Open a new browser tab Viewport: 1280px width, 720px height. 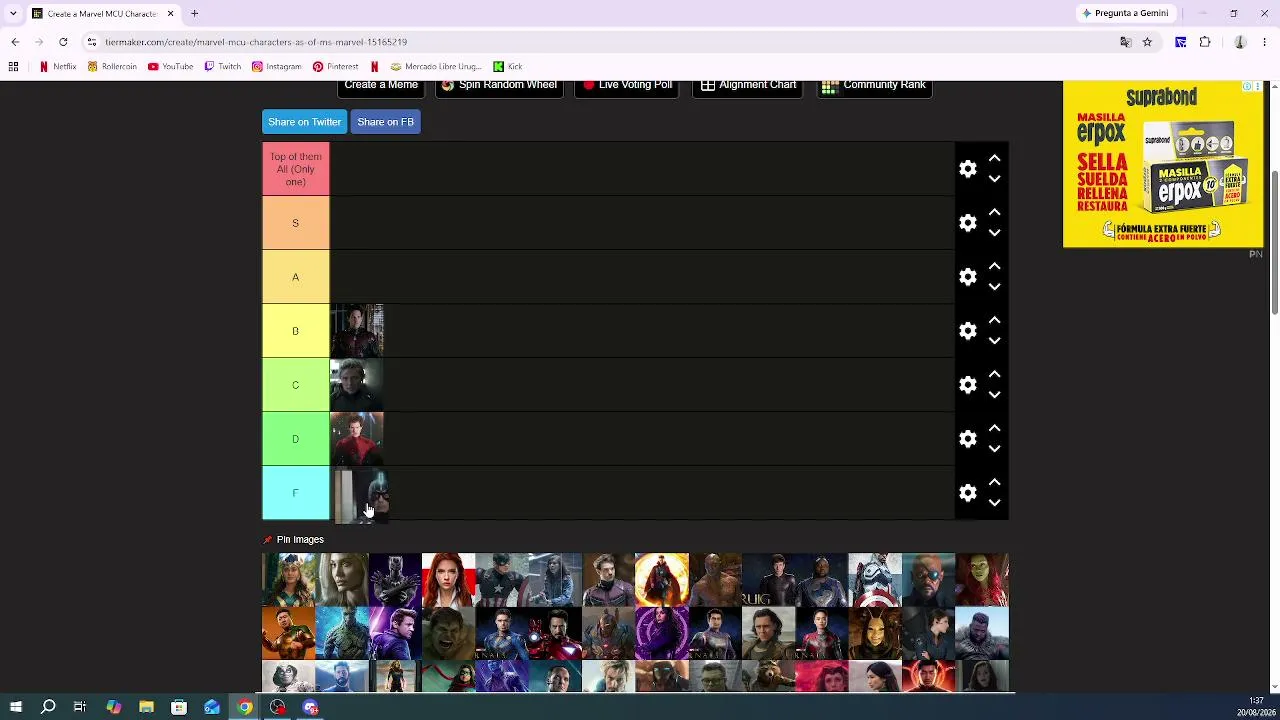[x=195, y=14]
